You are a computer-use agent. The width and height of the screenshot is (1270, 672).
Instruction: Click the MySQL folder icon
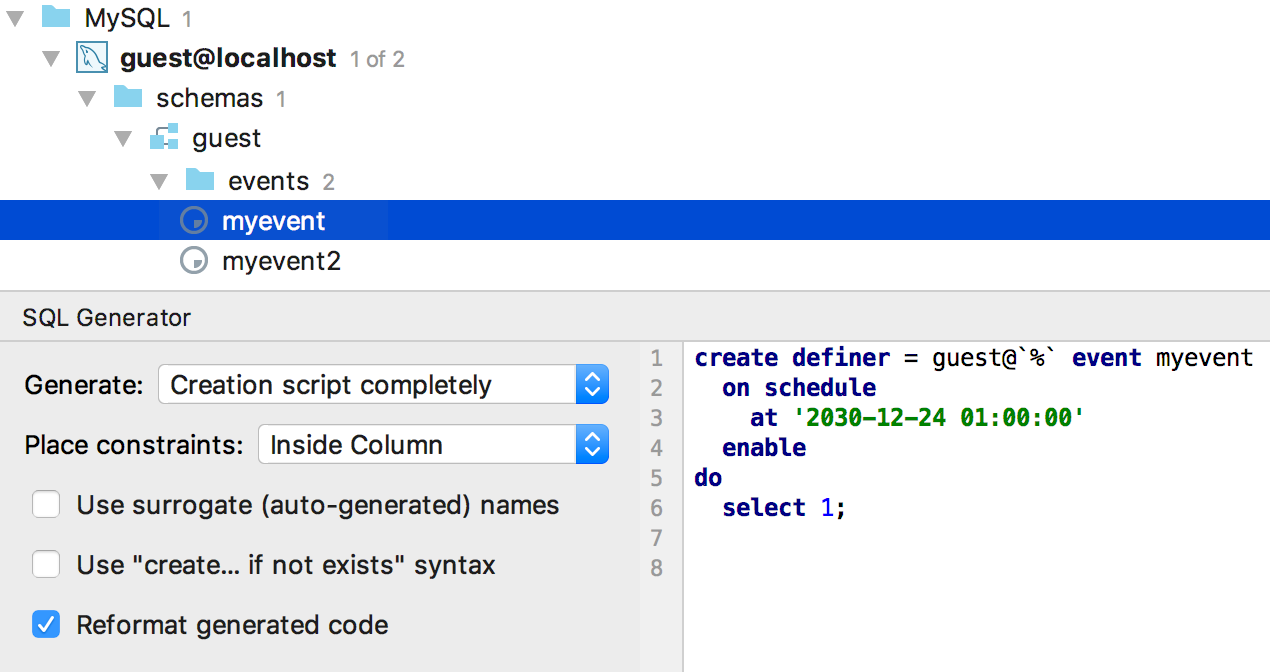tap(56, 17)
